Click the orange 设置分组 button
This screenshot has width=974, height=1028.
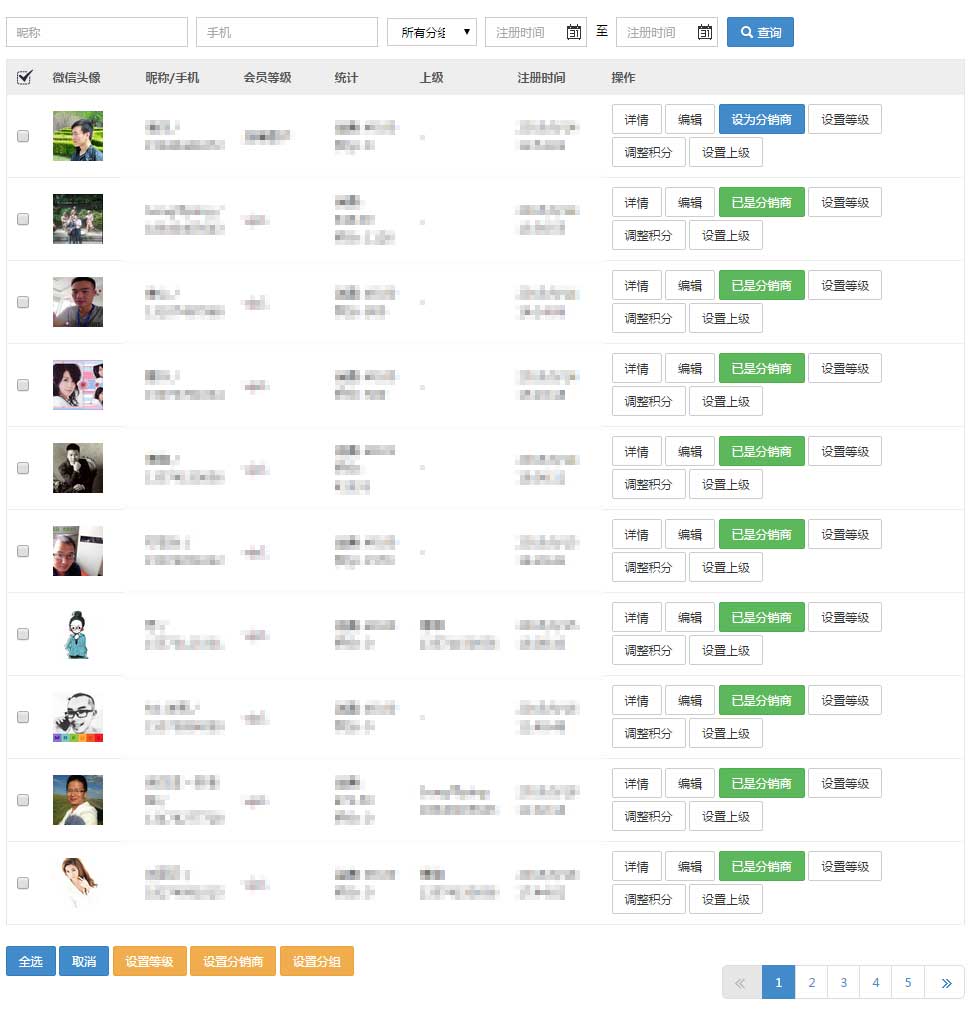(316, 962)
